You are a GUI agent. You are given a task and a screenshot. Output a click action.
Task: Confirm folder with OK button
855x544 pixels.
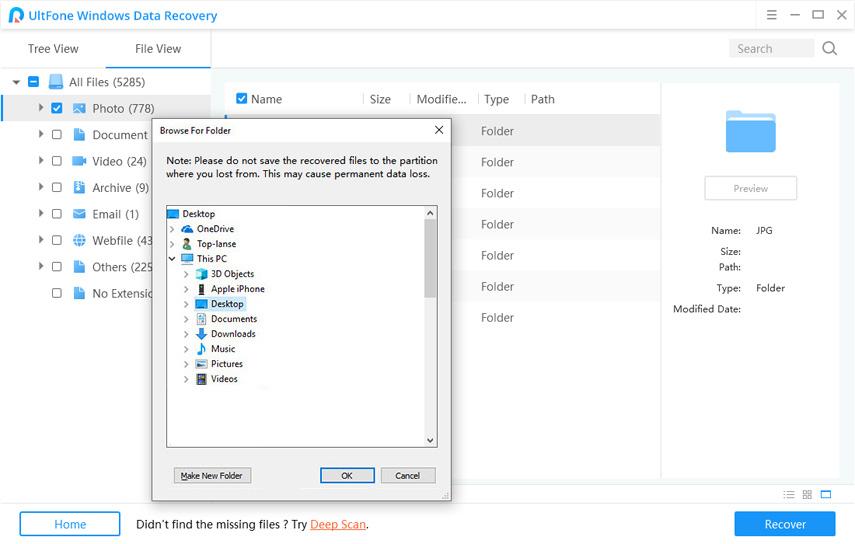coord(347,475)
